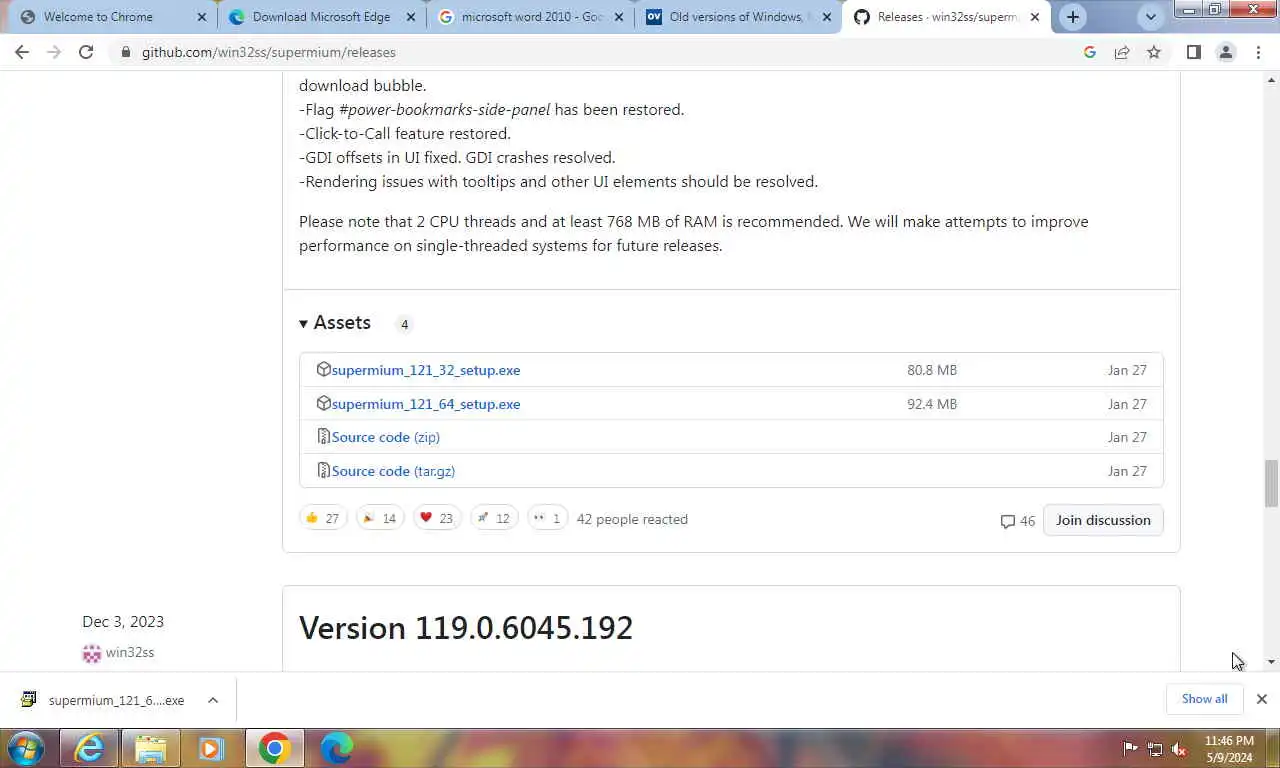This screenshot has width=1280, height=768.
Task: Click the scrollbar down arrow
Action: point(1271,662)
